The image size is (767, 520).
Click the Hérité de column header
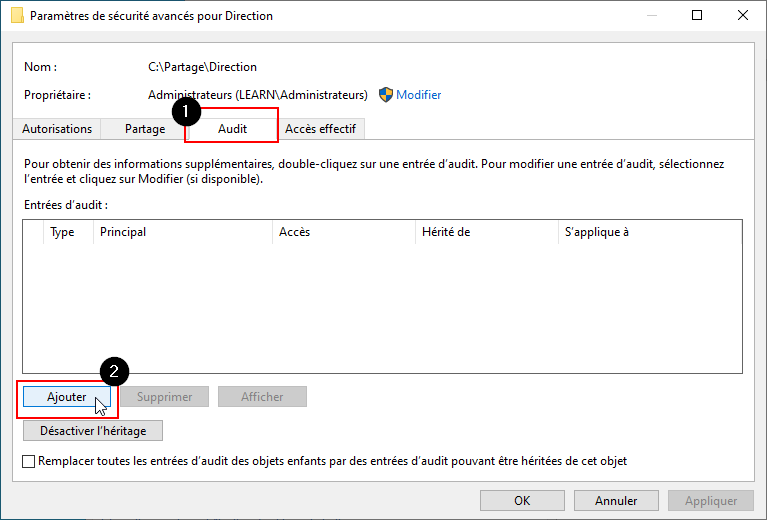[x=487, y=232]
